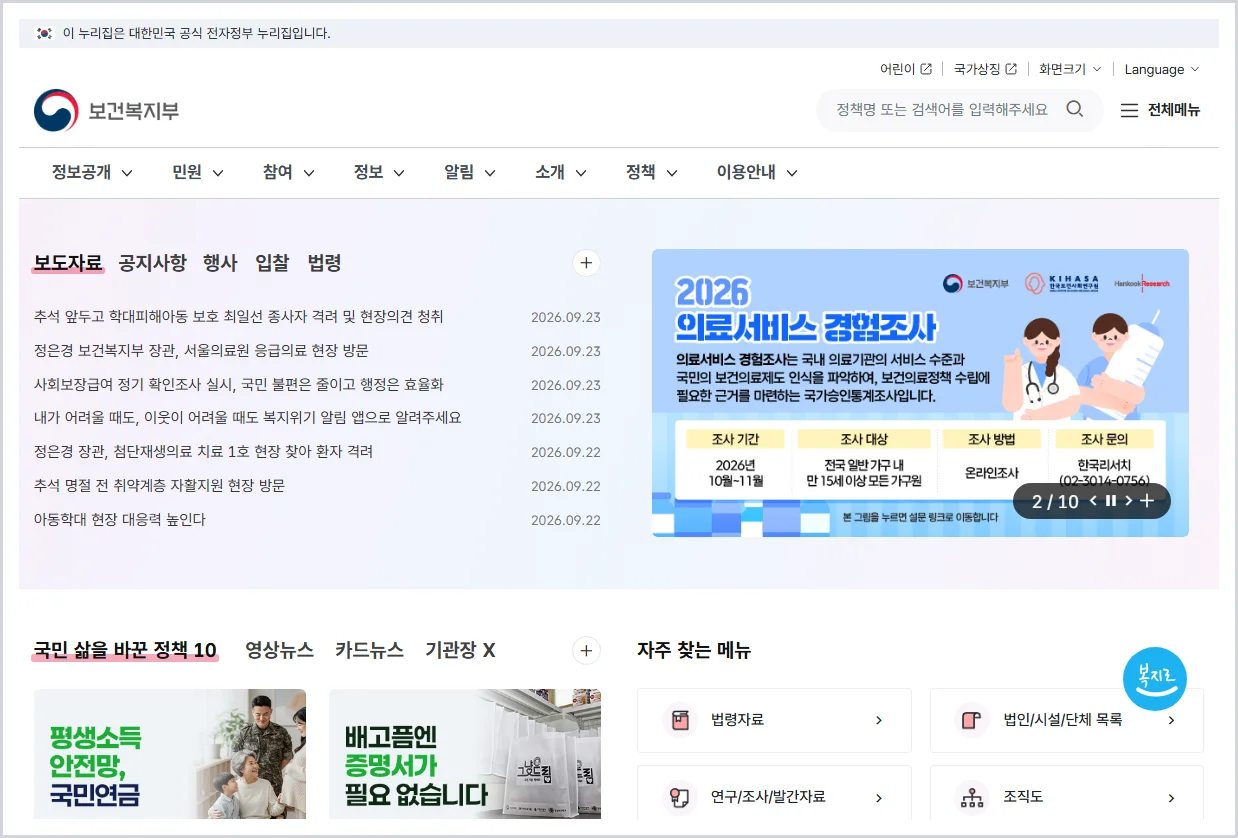The height and width of the screenshot is (838, 1238).
Task: Click the arrow in 연구/조사/발간자료 card
Action: (x=879, y=798)
